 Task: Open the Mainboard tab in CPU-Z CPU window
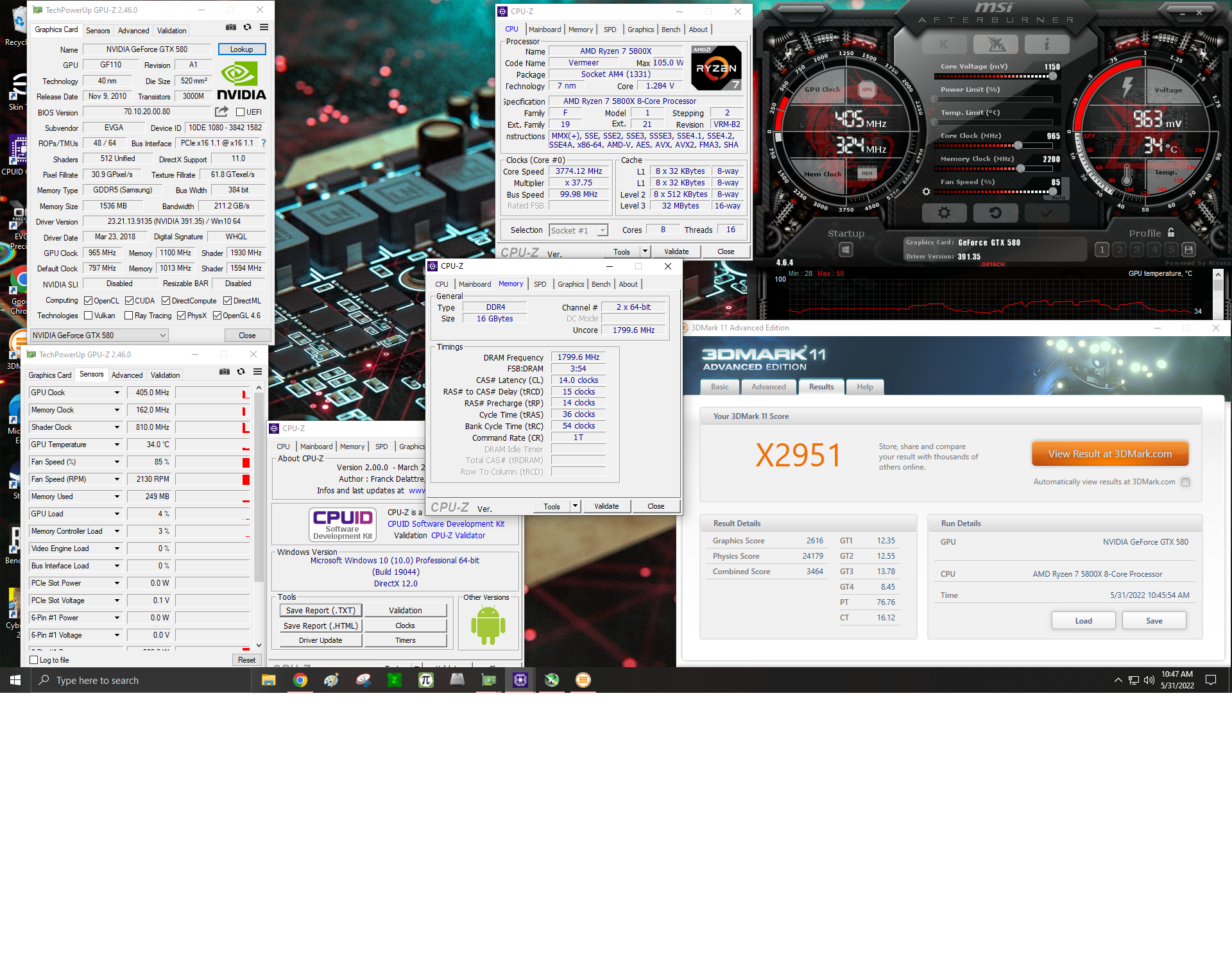(545, 30)
